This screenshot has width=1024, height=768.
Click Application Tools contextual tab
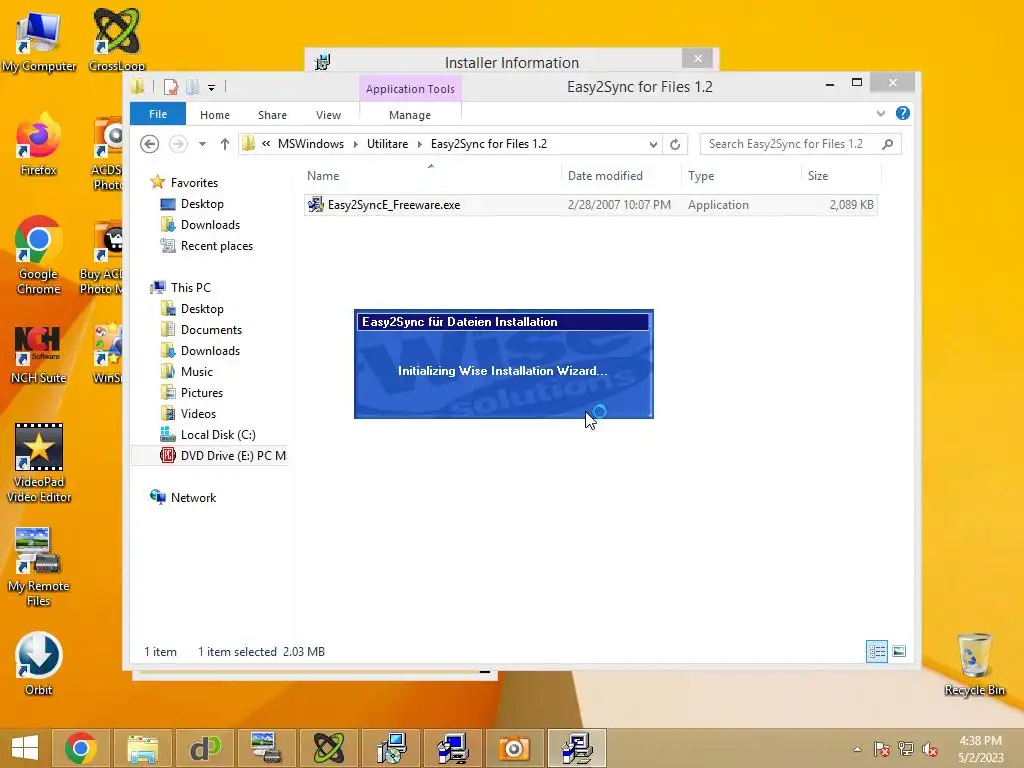tap(410, 89)
